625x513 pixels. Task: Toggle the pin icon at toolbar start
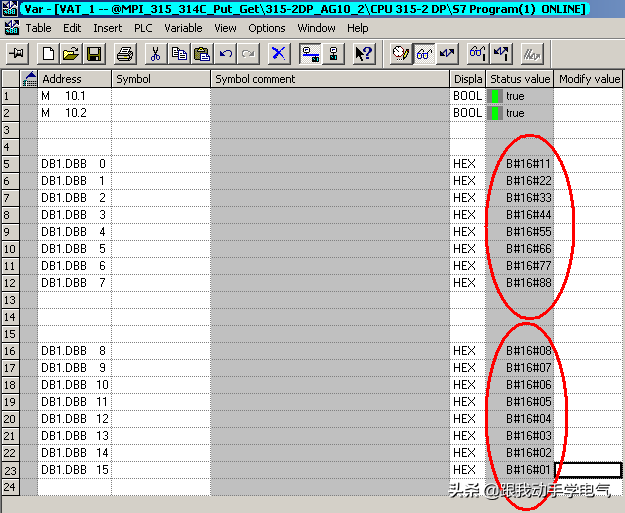pos(16,53)
